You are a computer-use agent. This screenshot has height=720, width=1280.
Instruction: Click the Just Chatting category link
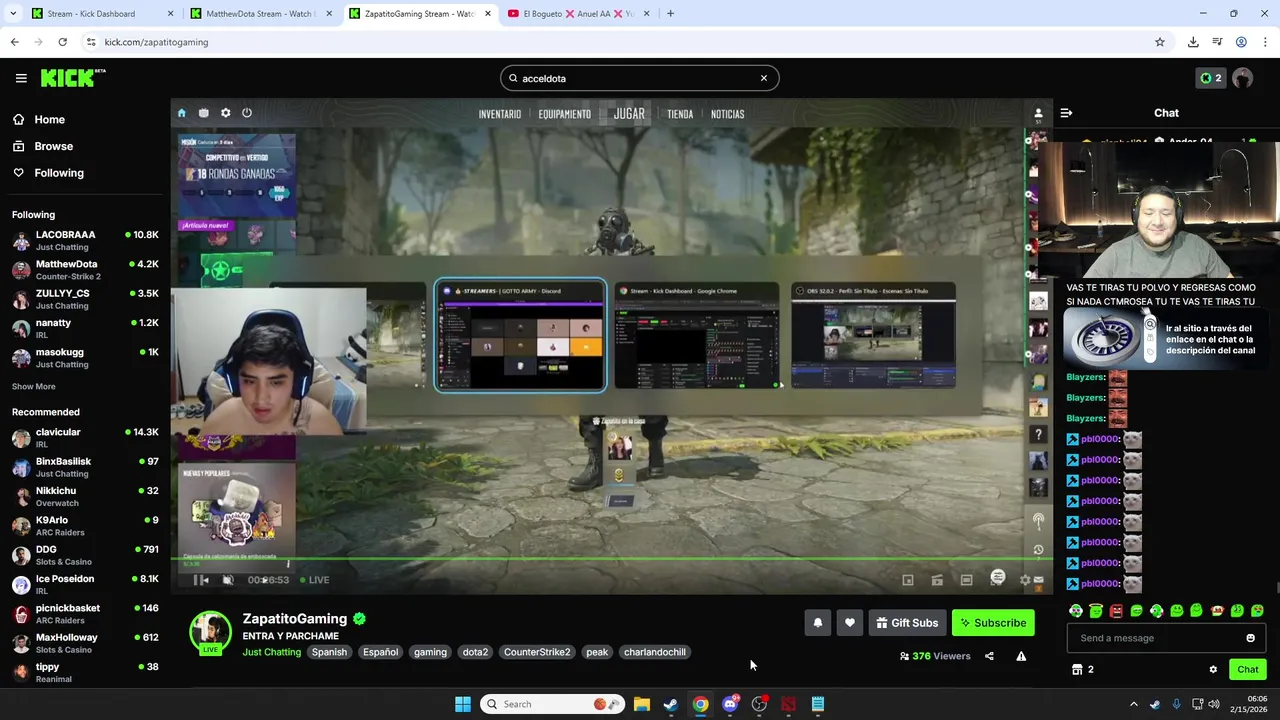[271, 652]
